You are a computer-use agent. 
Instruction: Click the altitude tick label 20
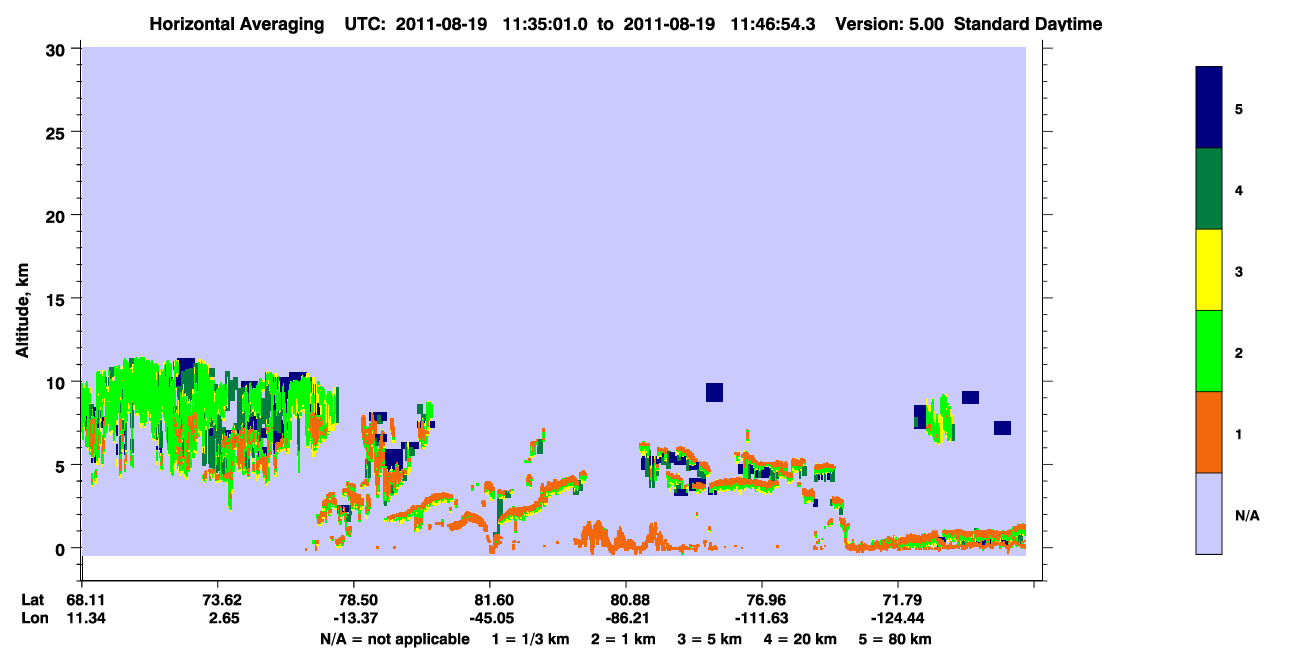(58, 215)
